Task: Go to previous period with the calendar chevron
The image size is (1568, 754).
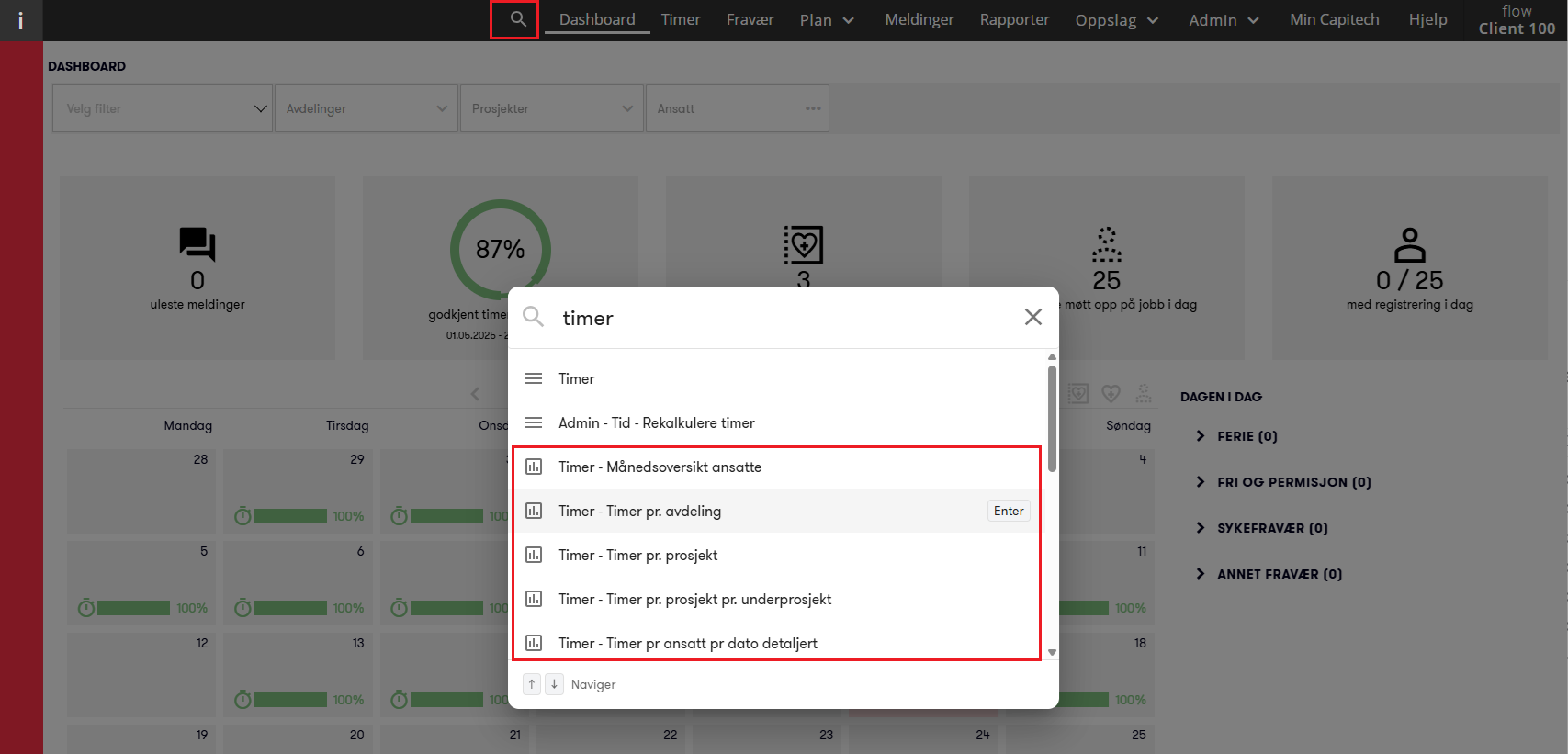Action: click(x=475, y=394)
